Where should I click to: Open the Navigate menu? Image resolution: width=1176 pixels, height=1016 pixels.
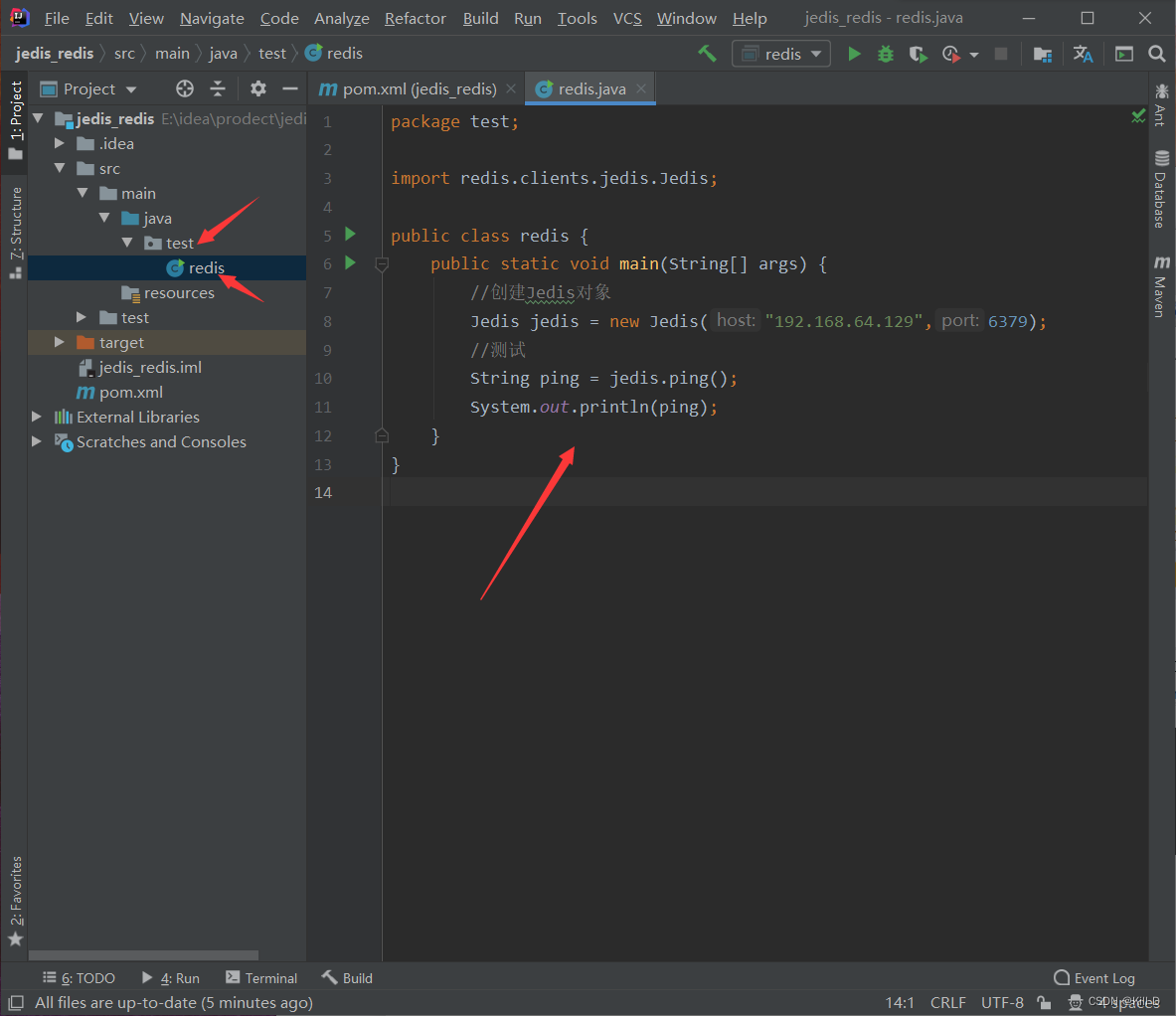click(x=212, y=18)
